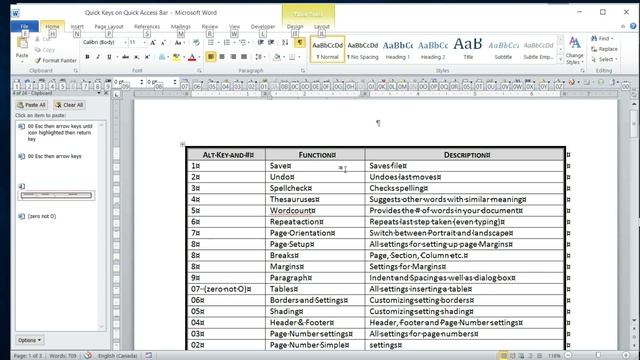640x360 pixels.
Task: Open the Text Effects button
Action: point(162,57)
